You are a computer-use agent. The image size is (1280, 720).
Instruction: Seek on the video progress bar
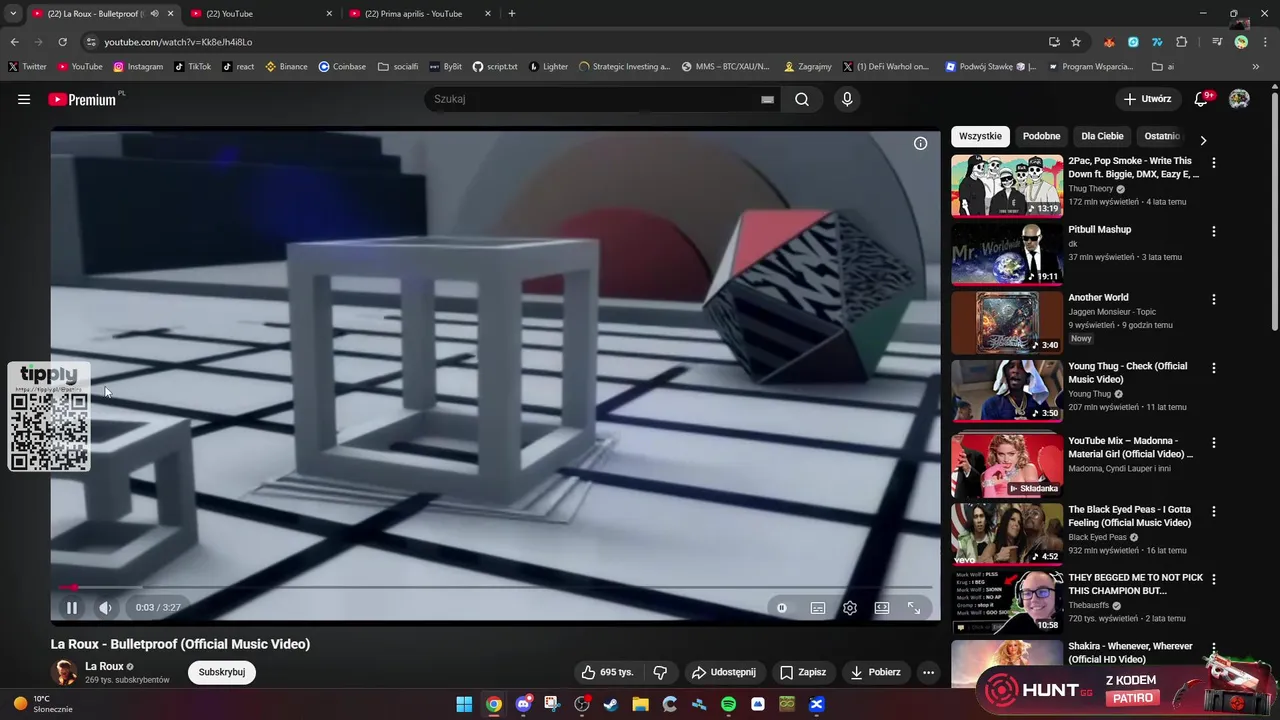[495, 587]
